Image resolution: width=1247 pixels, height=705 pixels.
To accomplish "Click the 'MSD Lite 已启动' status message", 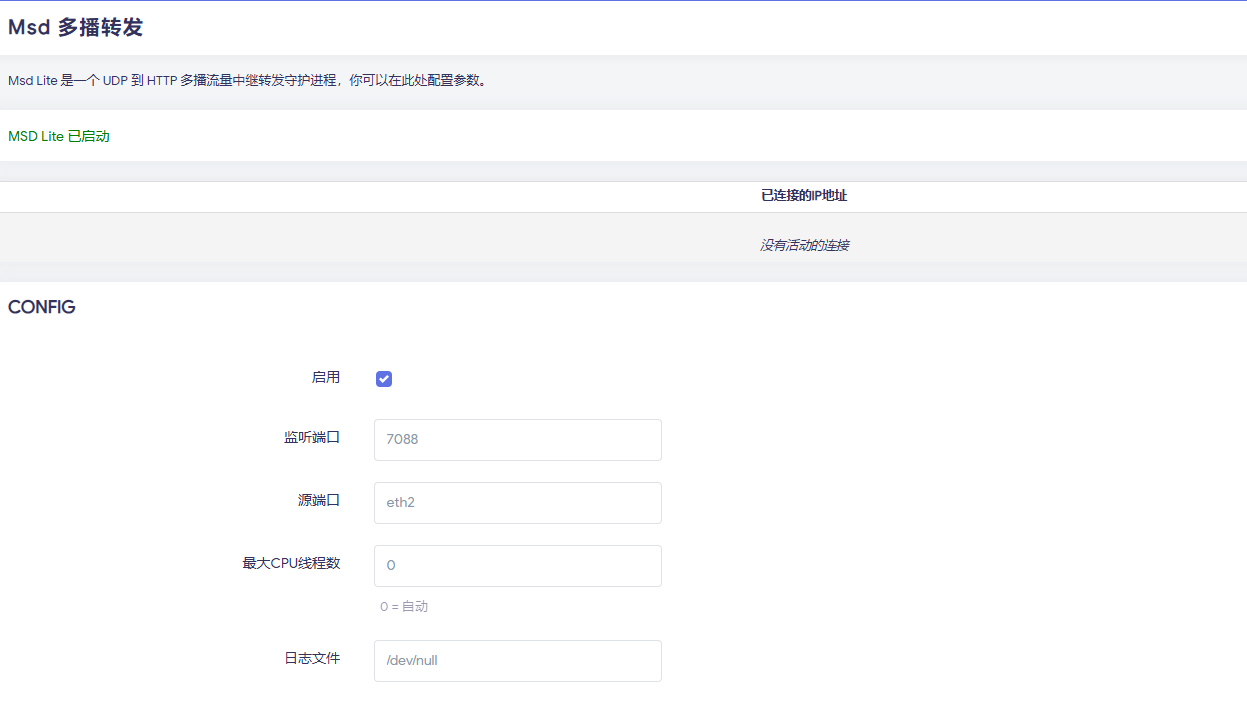I will [x=59, y=136].
